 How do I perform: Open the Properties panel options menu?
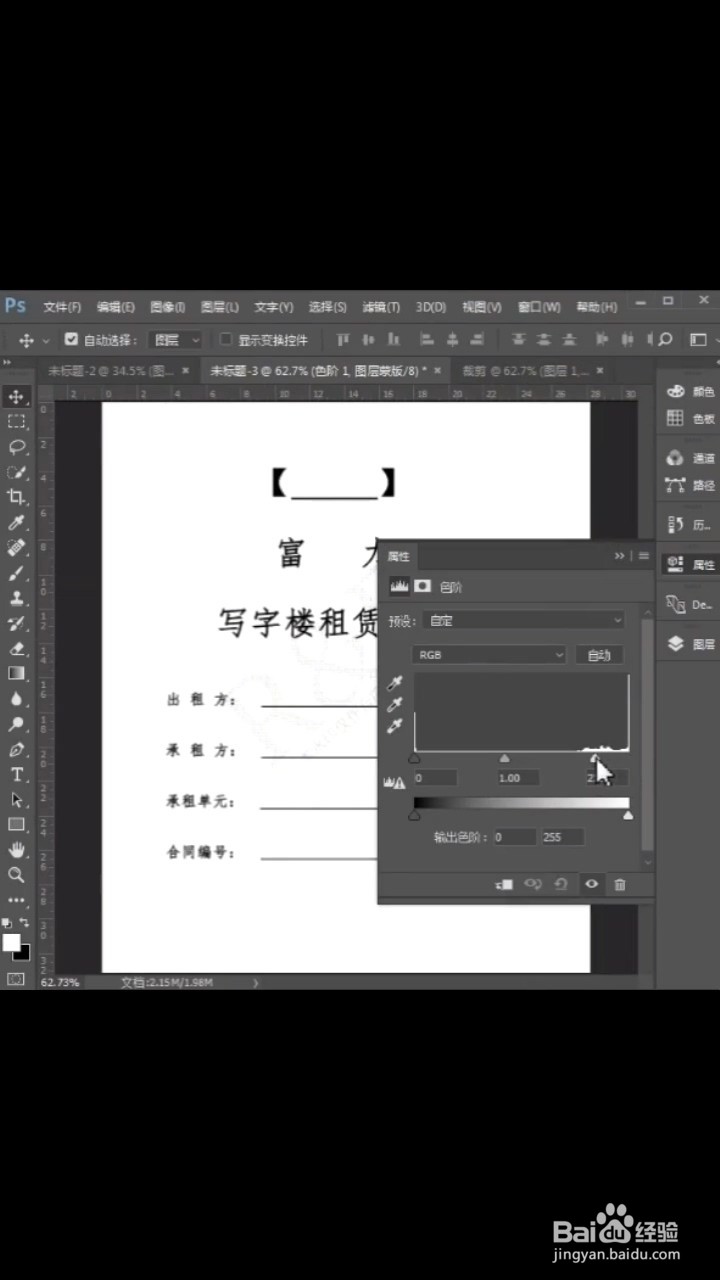click(644, 556)
